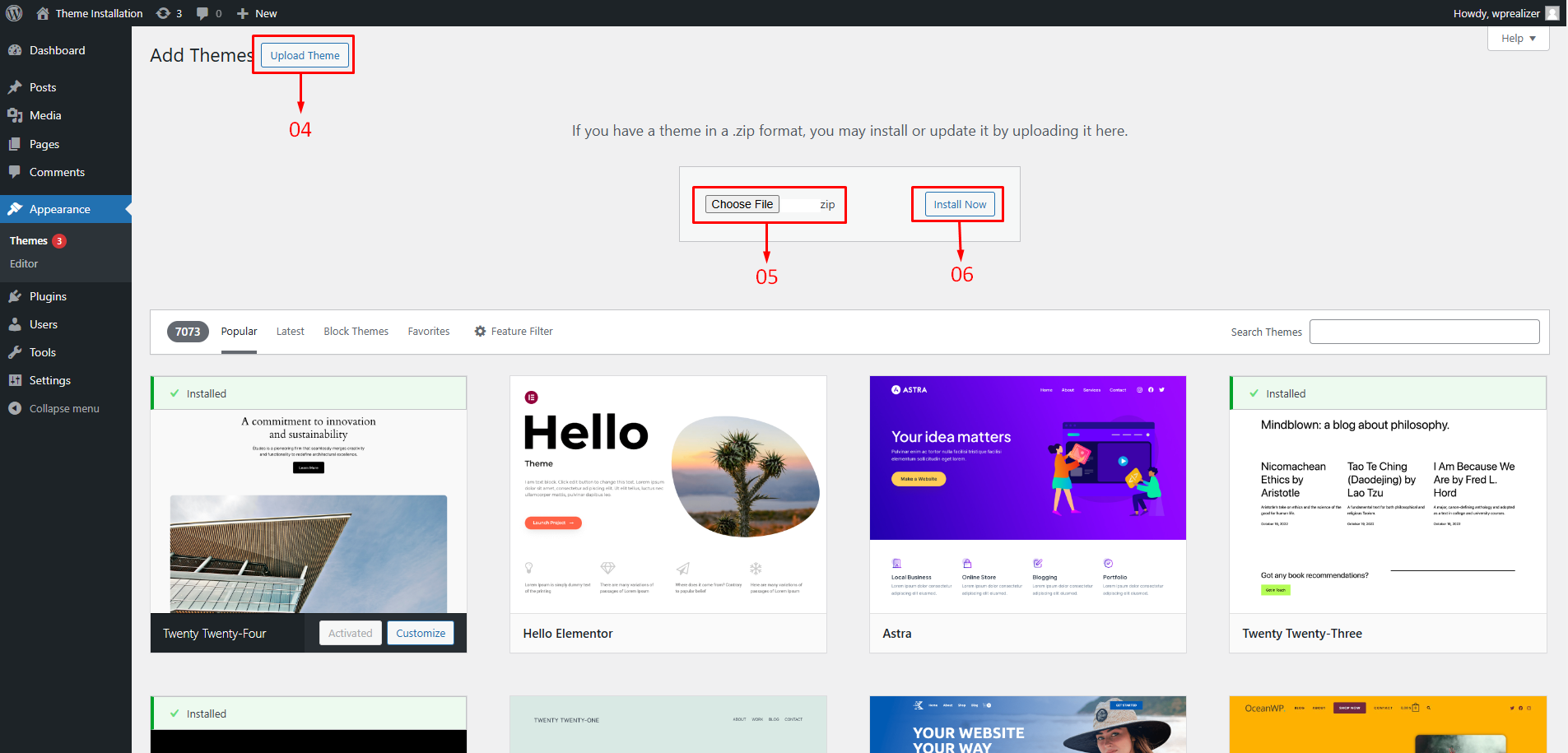Image resolution: width=1568 pixels, height=753 pixels.
Task: Click the WordPress logo icon
Action: pyautogui.click(x=14, y=13)
